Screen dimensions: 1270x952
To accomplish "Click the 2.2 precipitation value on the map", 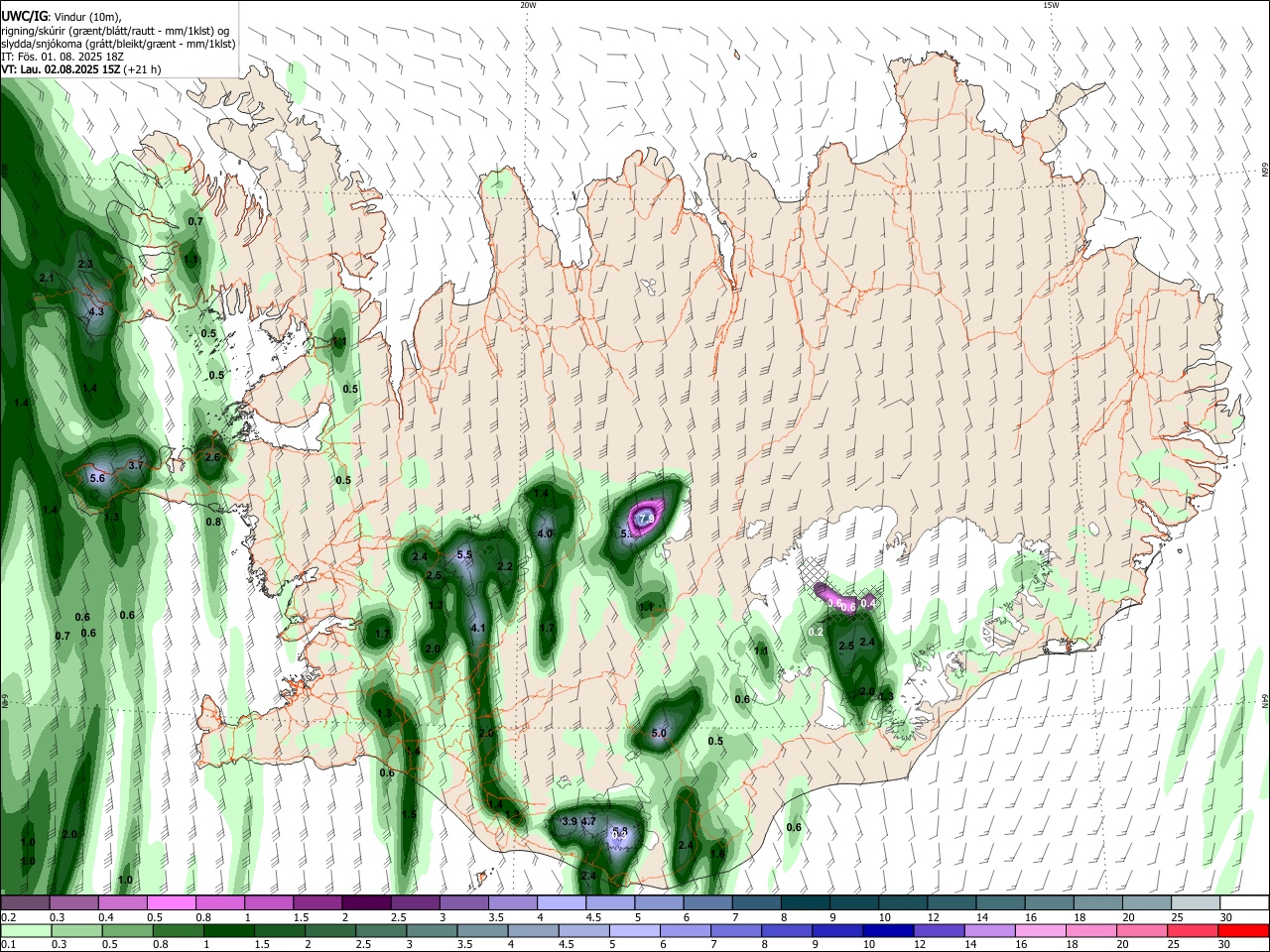I will pyautogui.click(x=505, y=567).
